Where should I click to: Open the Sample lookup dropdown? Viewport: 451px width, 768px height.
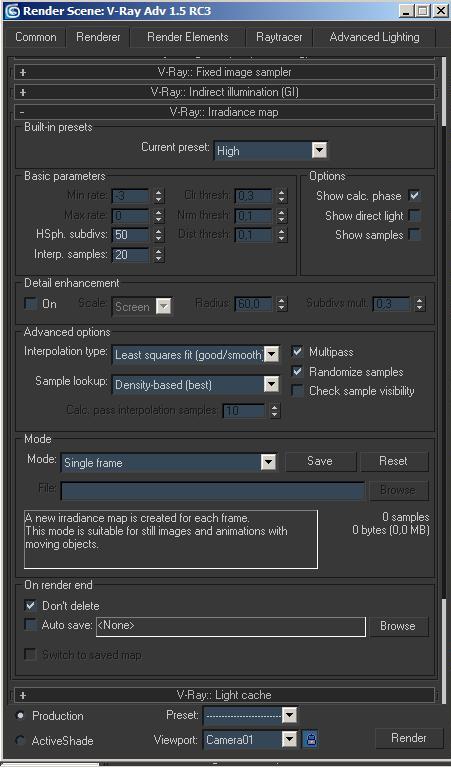196,384
